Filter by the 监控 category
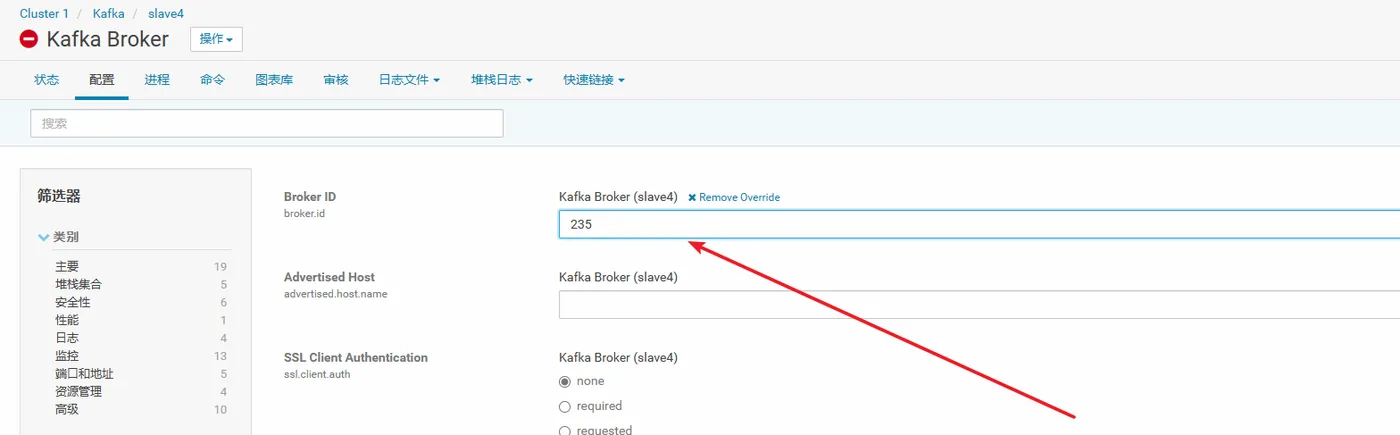Image resolution: width=1400 pixels, height=435 pixels. pyautogui.click(x=67, y=356)
